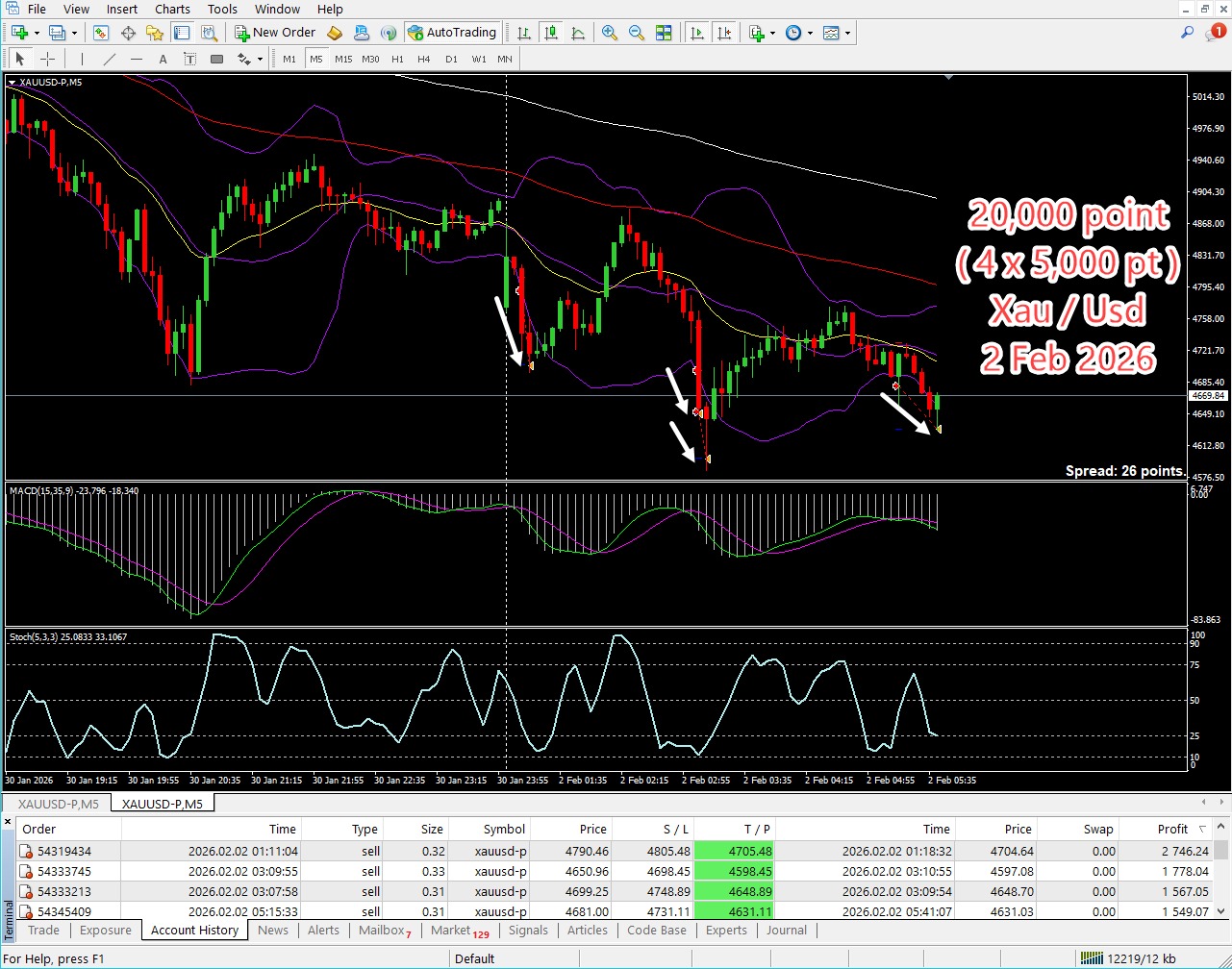
Task: Click the New Order button
Action: (x=275, y=33)
